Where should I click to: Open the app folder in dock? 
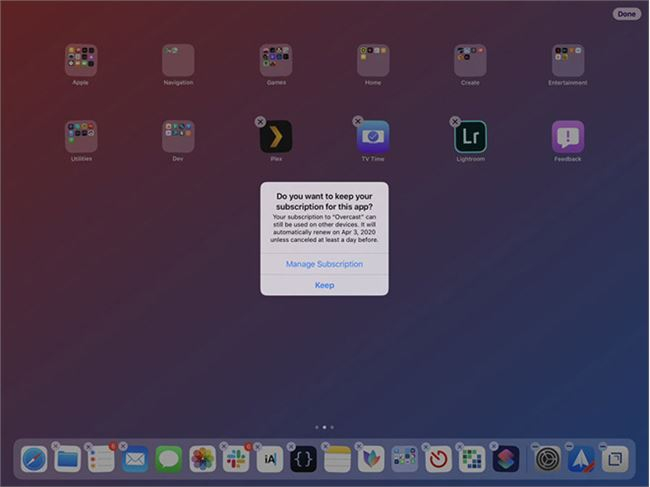tap(405, 459)
